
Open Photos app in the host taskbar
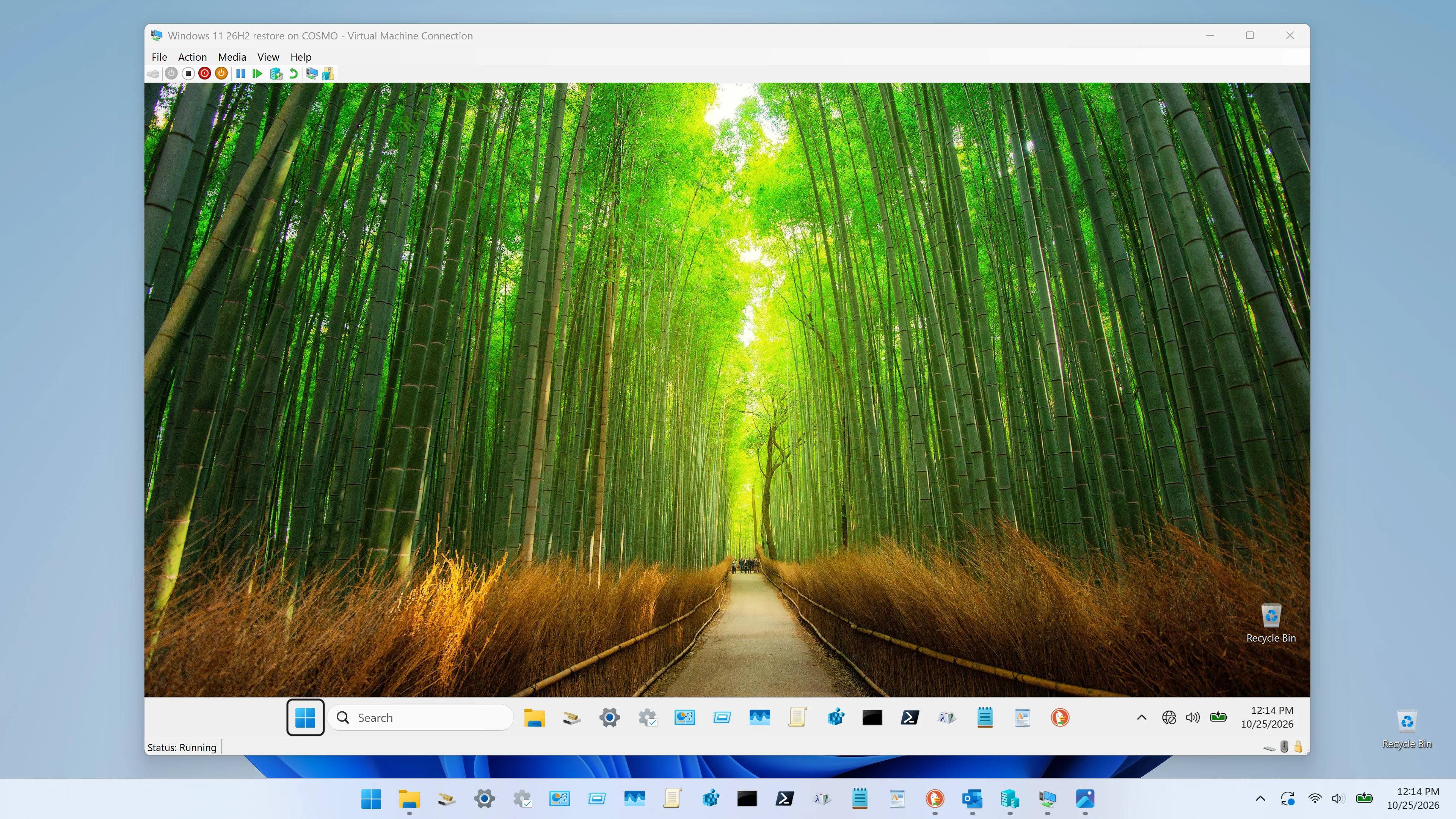click(x=1085, y=799)
